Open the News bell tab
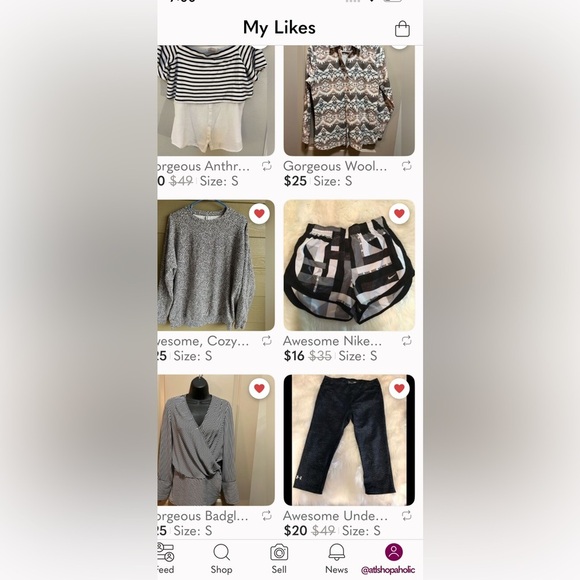Viewport: 580px width, 580px height. point(337,559)
